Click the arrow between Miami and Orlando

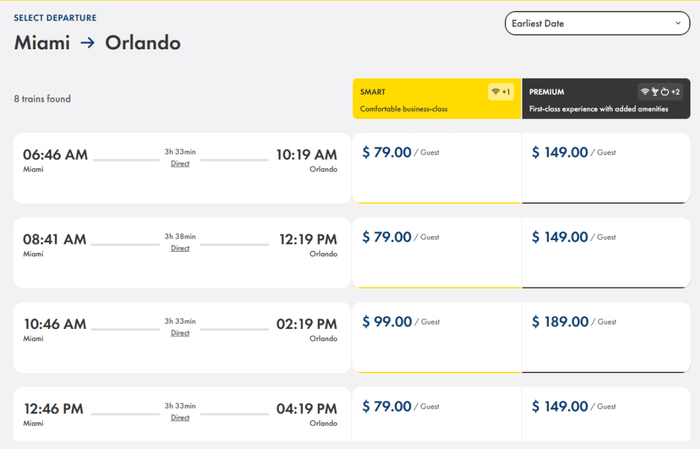(x=88, y=43)
